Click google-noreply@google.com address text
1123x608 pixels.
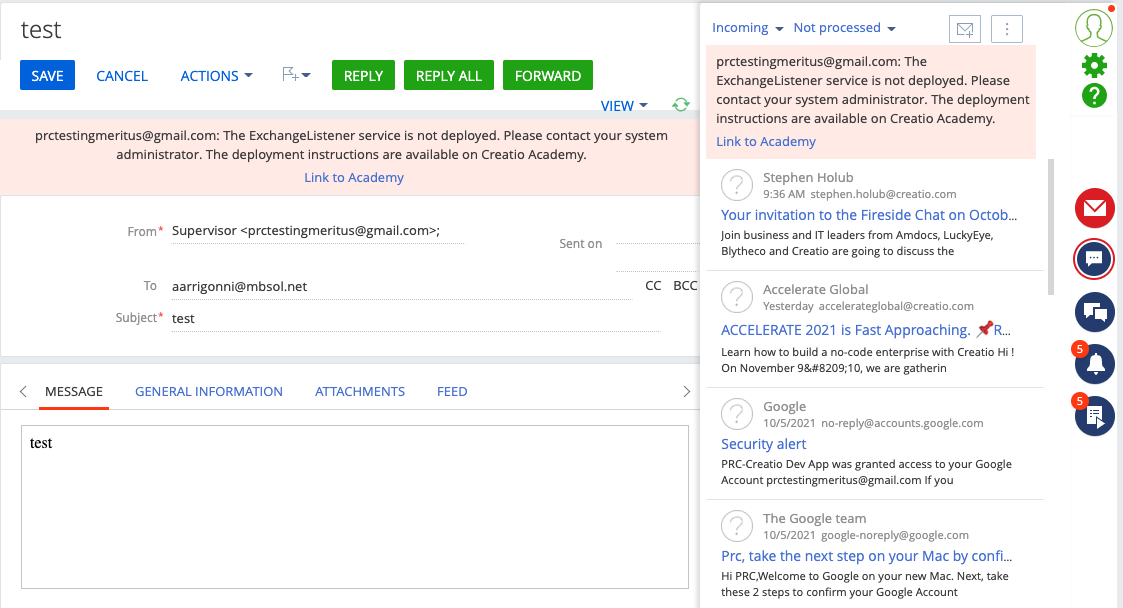tap(895, 535)
